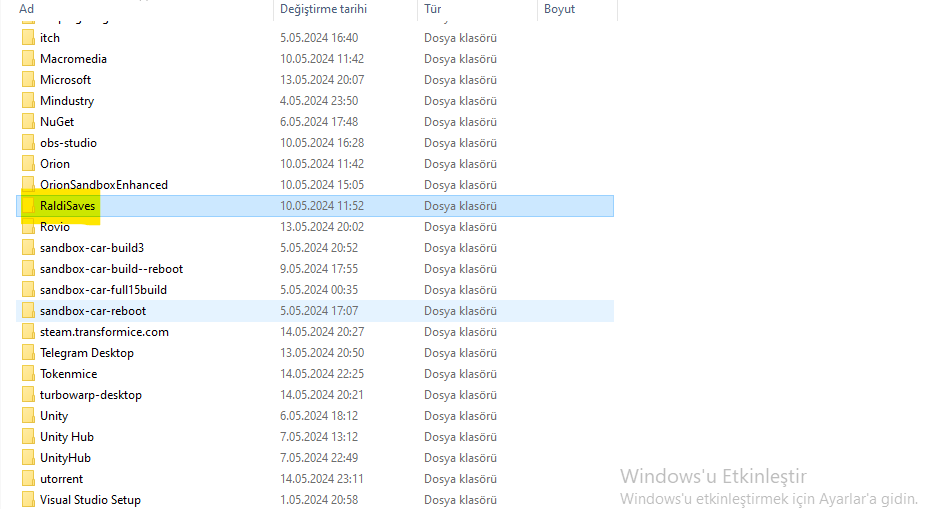Click the utorrent folder name

pyautogui.click(x=61, y=478)
